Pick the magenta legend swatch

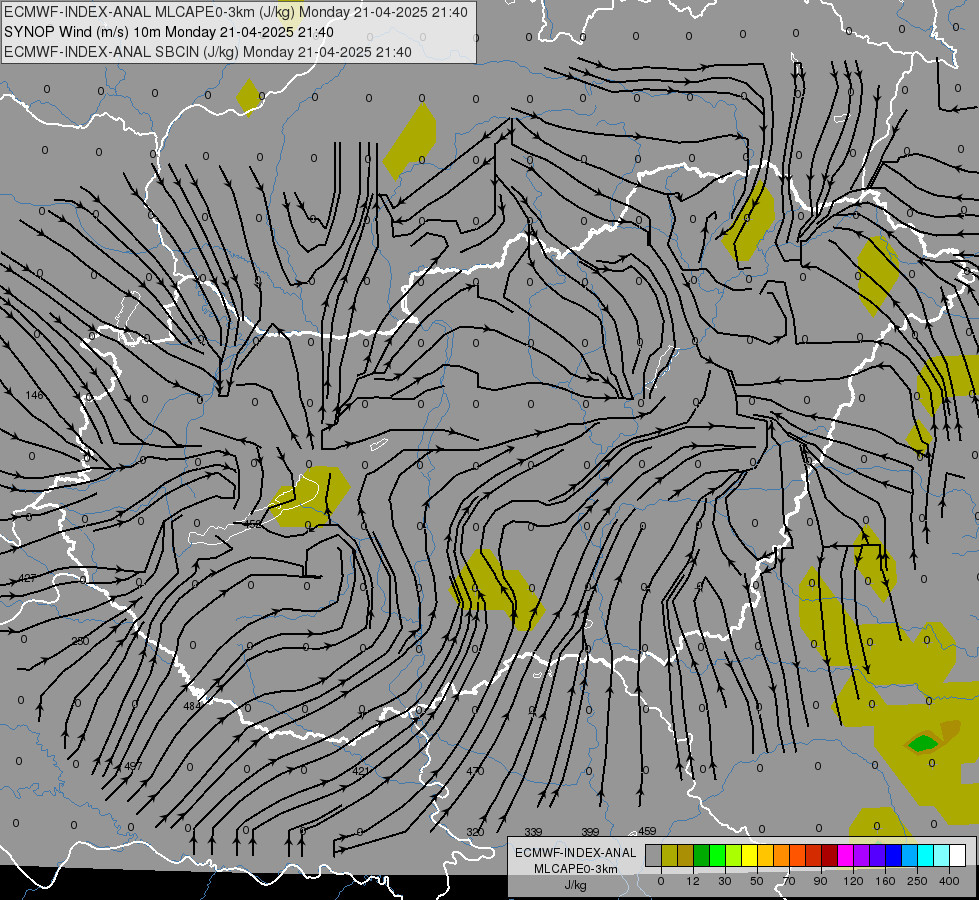click(x=845, y=856)
